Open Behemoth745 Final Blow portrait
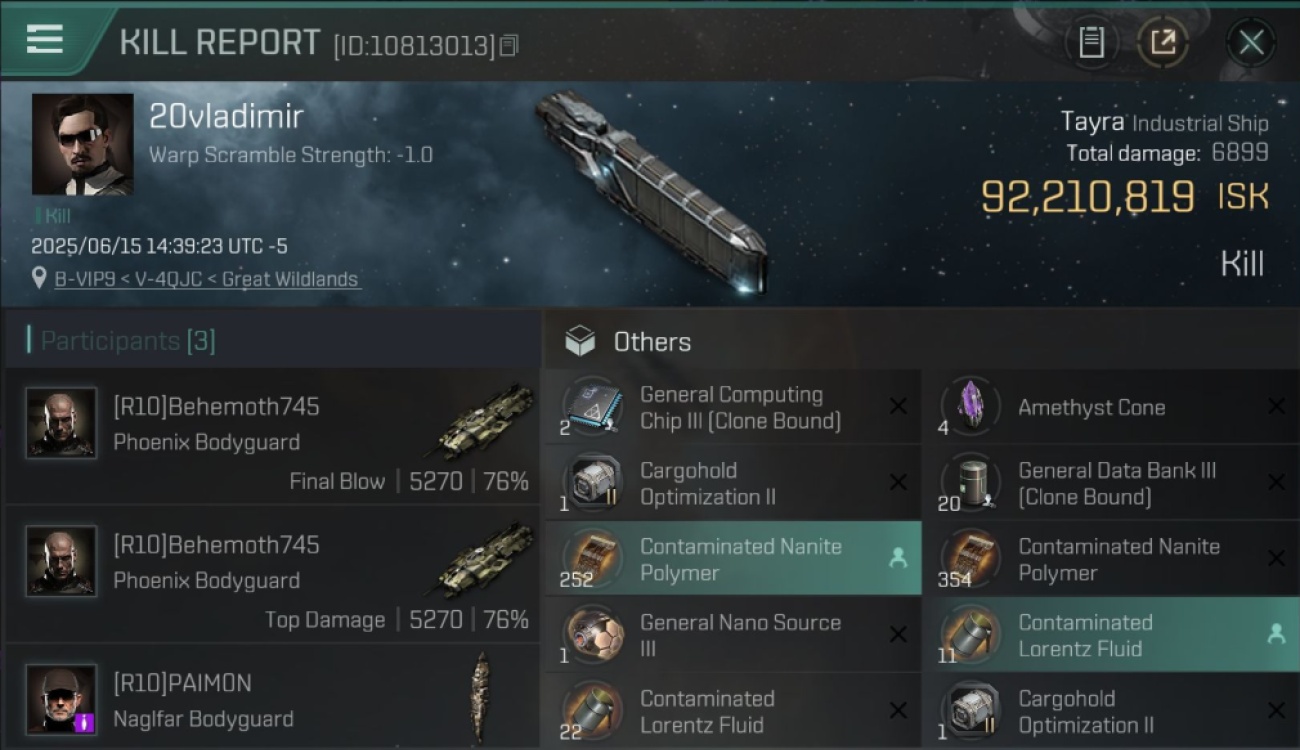 point(61,423)
